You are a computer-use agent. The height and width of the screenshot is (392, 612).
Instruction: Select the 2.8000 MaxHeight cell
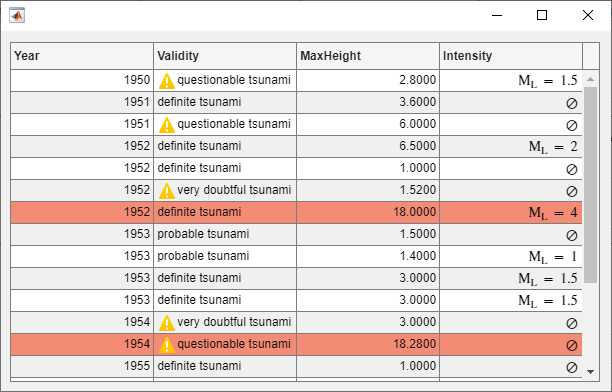368,80
